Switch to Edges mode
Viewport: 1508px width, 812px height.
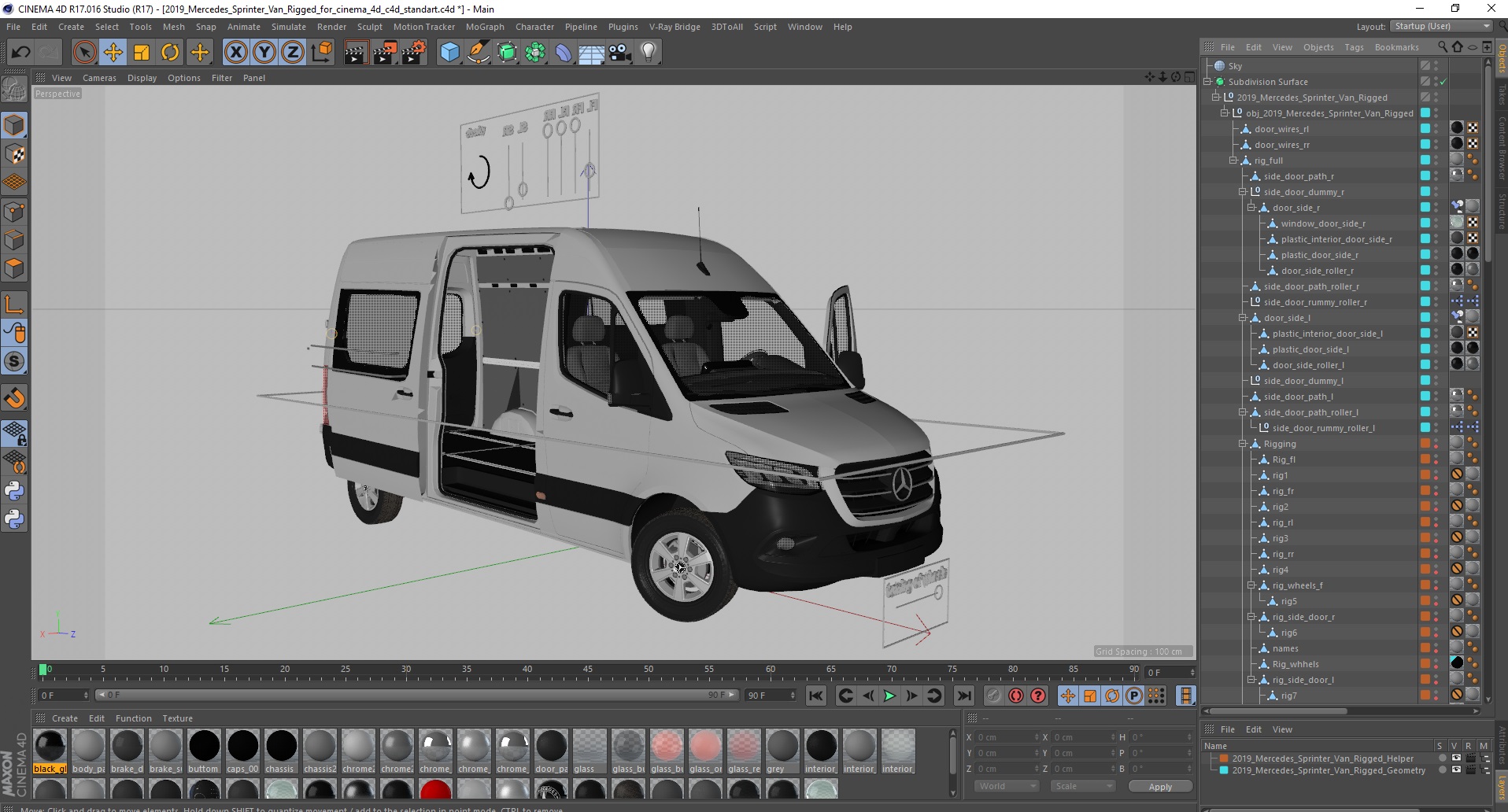(x=14, y=240)
